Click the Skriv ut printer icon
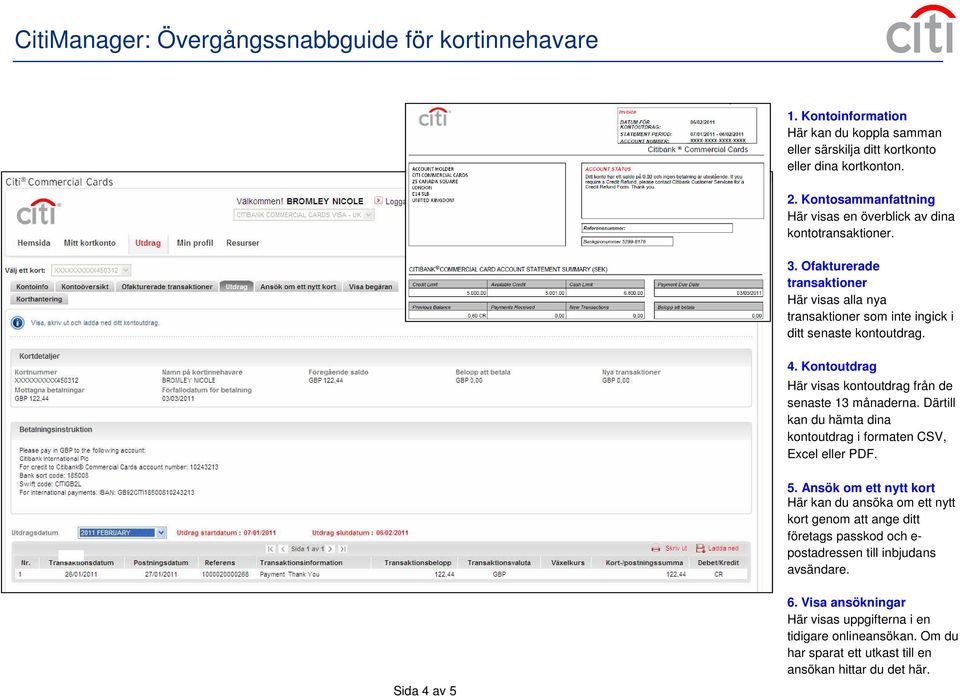960x696 pixels. click(x=656, y=548)
